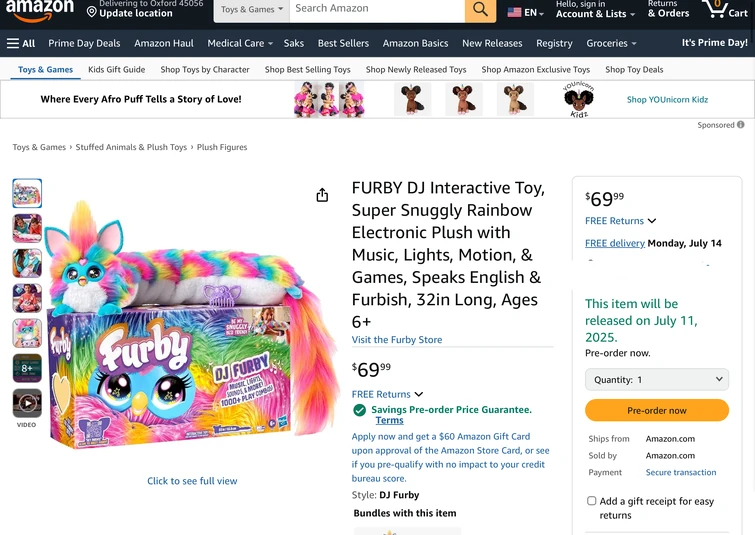Click the YOUnicorn Kidz ad logo

coord(578,100)
